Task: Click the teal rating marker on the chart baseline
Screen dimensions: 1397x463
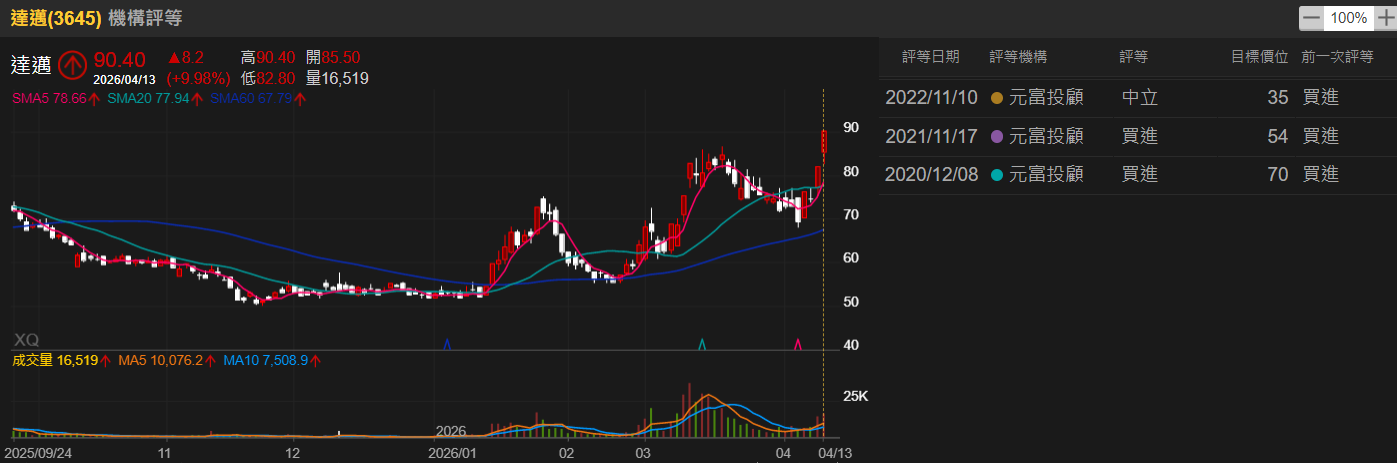Action: 703,344
